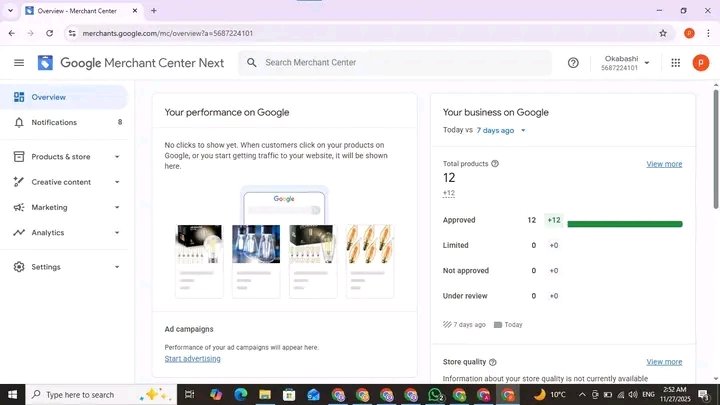Open the taskbar volume speaker icon

(x=633, y=394)
